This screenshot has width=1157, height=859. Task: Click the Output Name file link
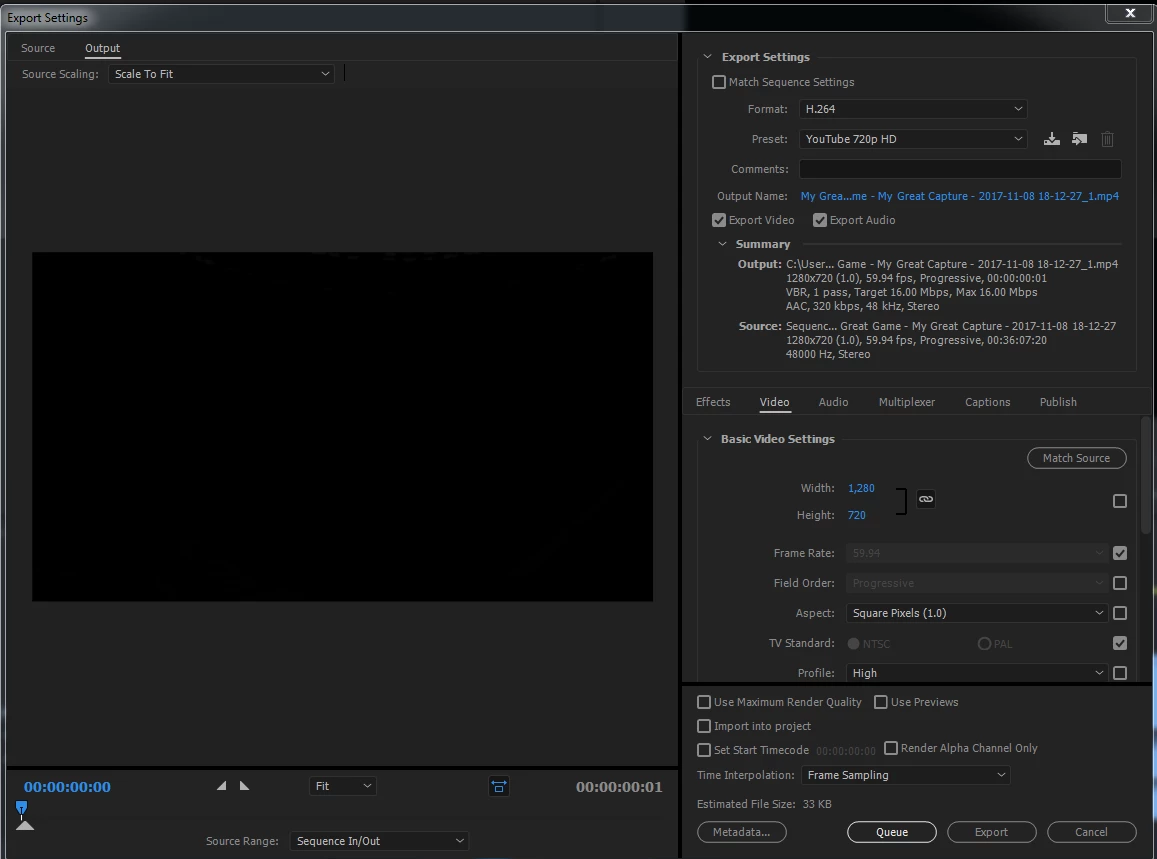coord(959,196)
